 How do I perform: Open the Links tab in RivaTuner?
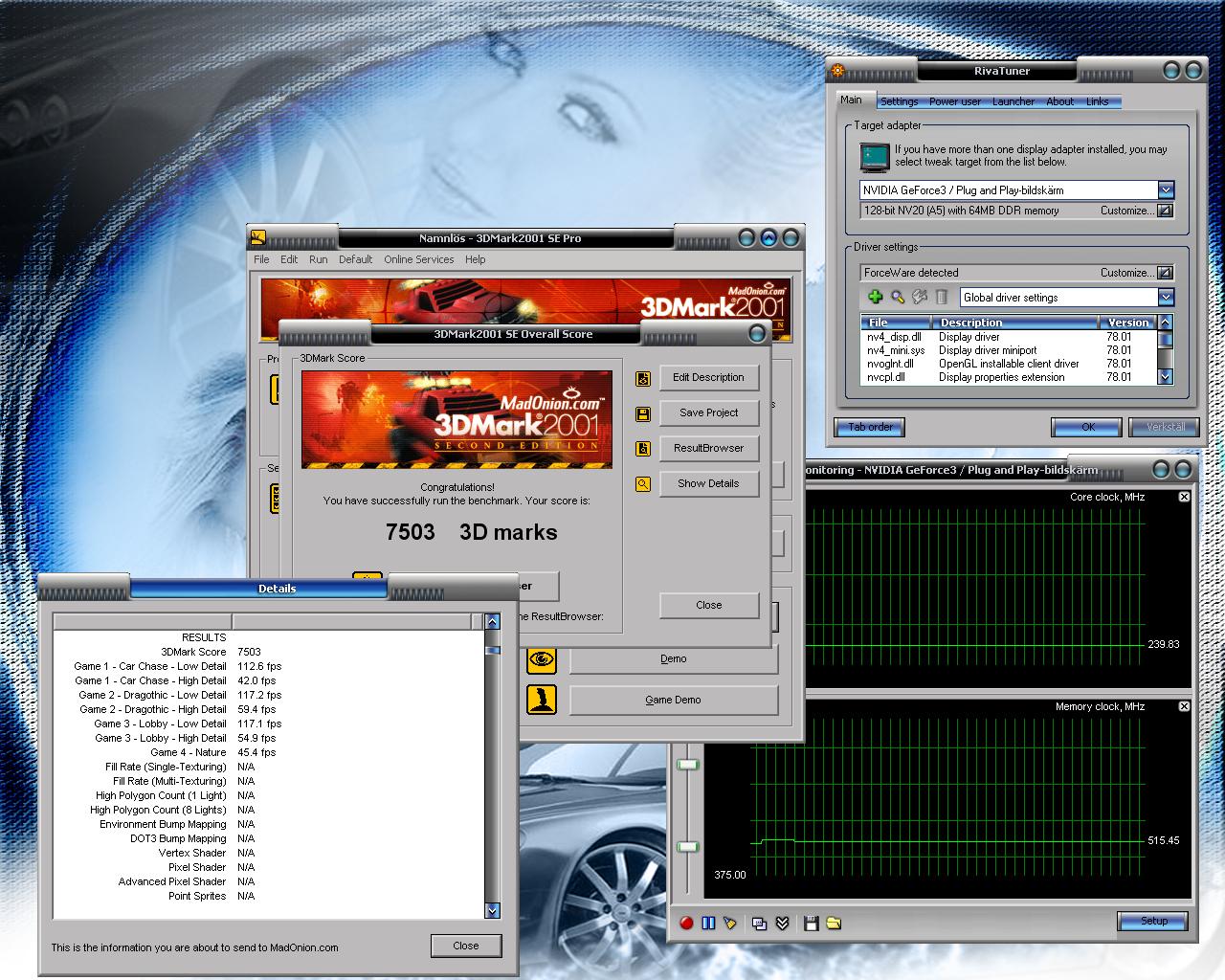pyautogui.click(x=1098, y=101)
